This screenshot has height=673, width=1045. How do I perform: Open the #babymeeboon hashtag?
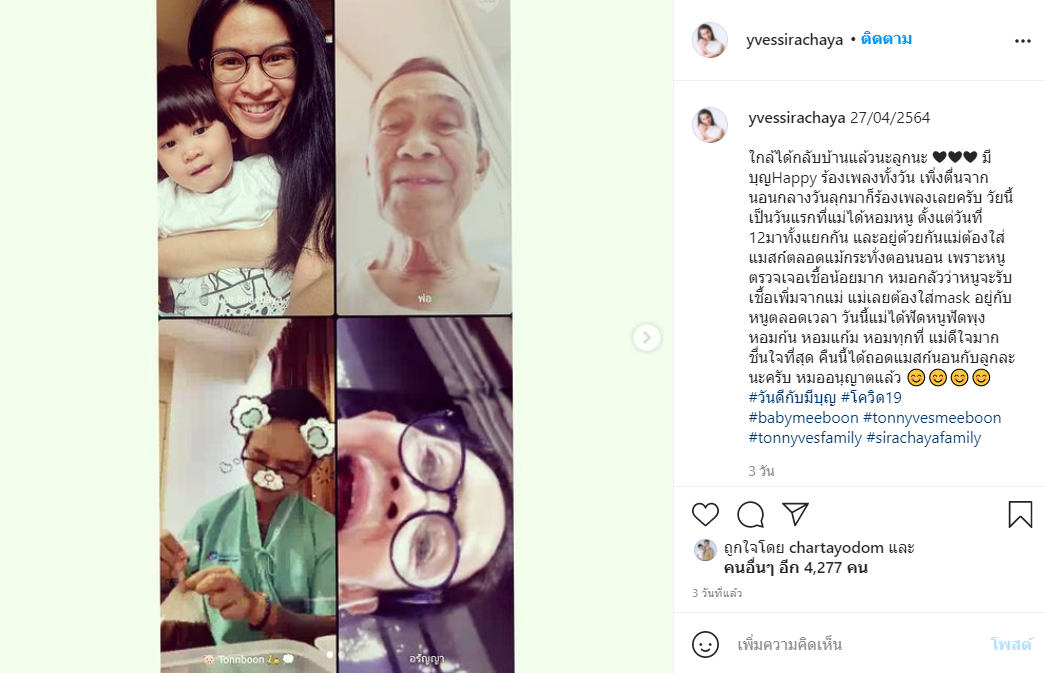point(804,418)
